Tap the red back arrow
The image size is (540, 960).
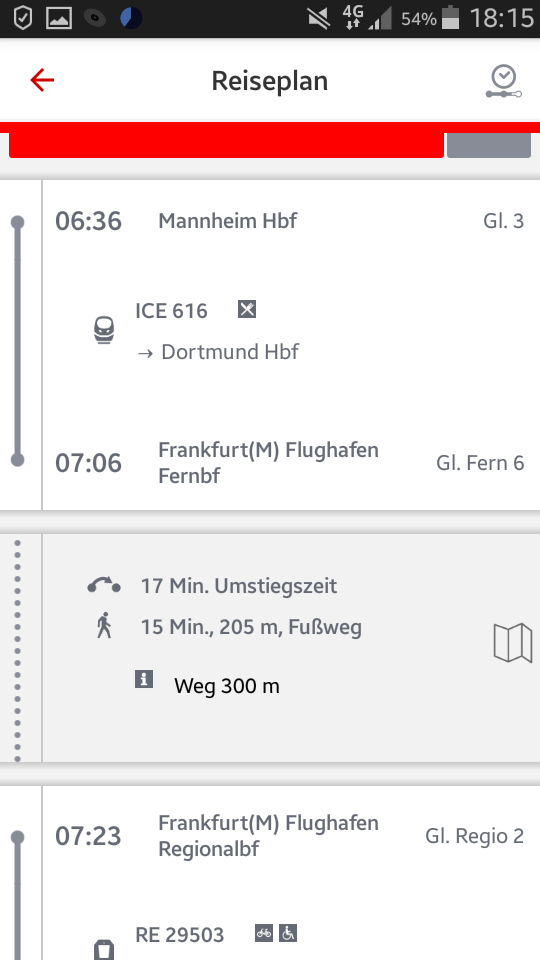click(42, 80)
